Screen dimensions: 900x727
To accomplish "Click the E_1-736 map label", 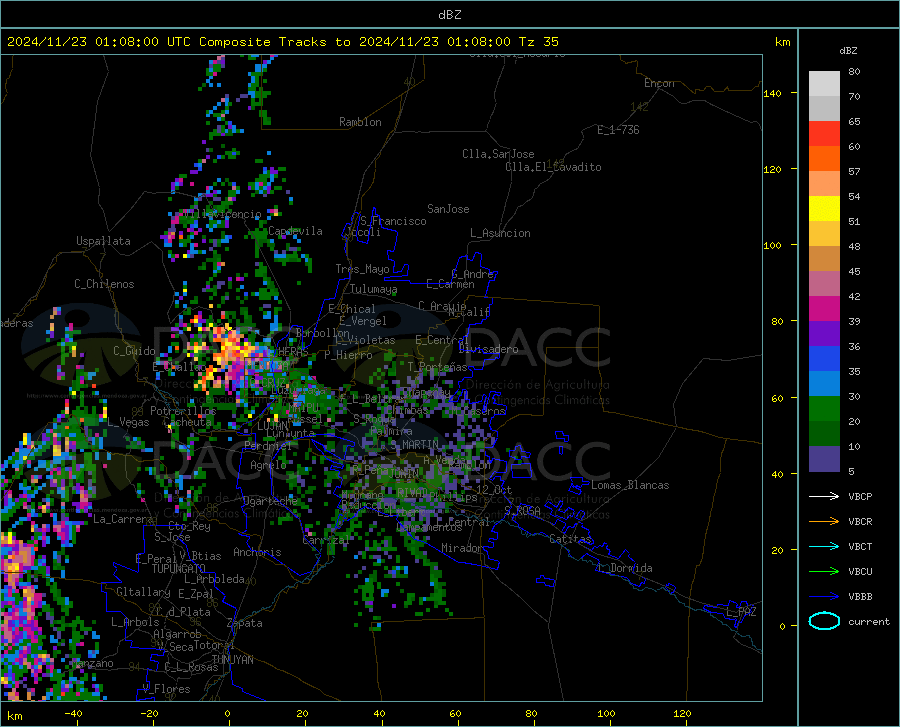I will (x=618, y=130).
